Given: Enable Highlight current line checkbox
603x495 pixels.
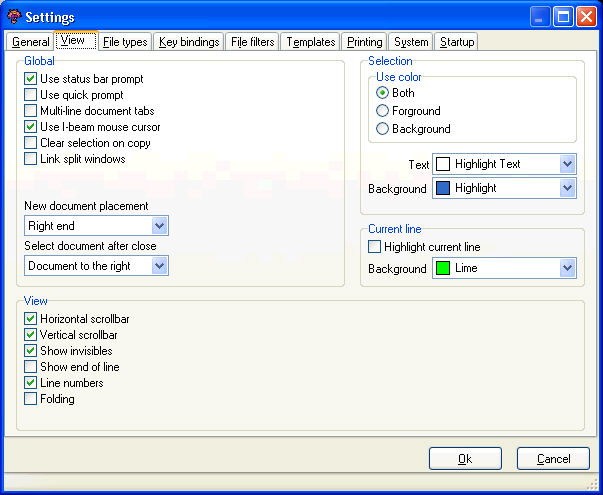Looking at the screenshot, I should coord(375,247).
